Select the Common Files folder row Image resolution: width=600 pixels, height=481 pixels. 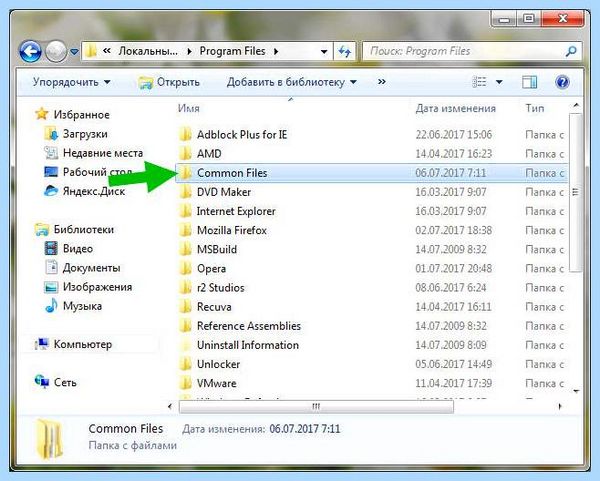(x=371, y=173)
